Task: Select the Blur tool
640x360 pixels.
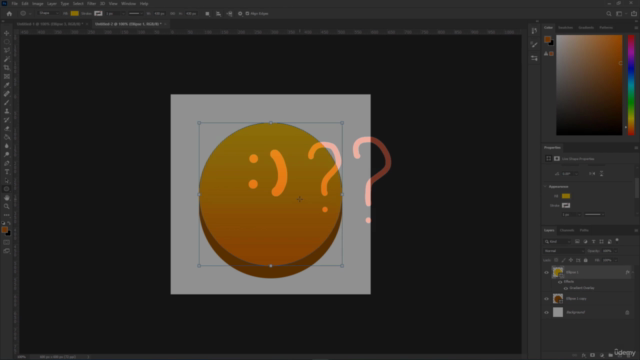Action: point(7,146)
